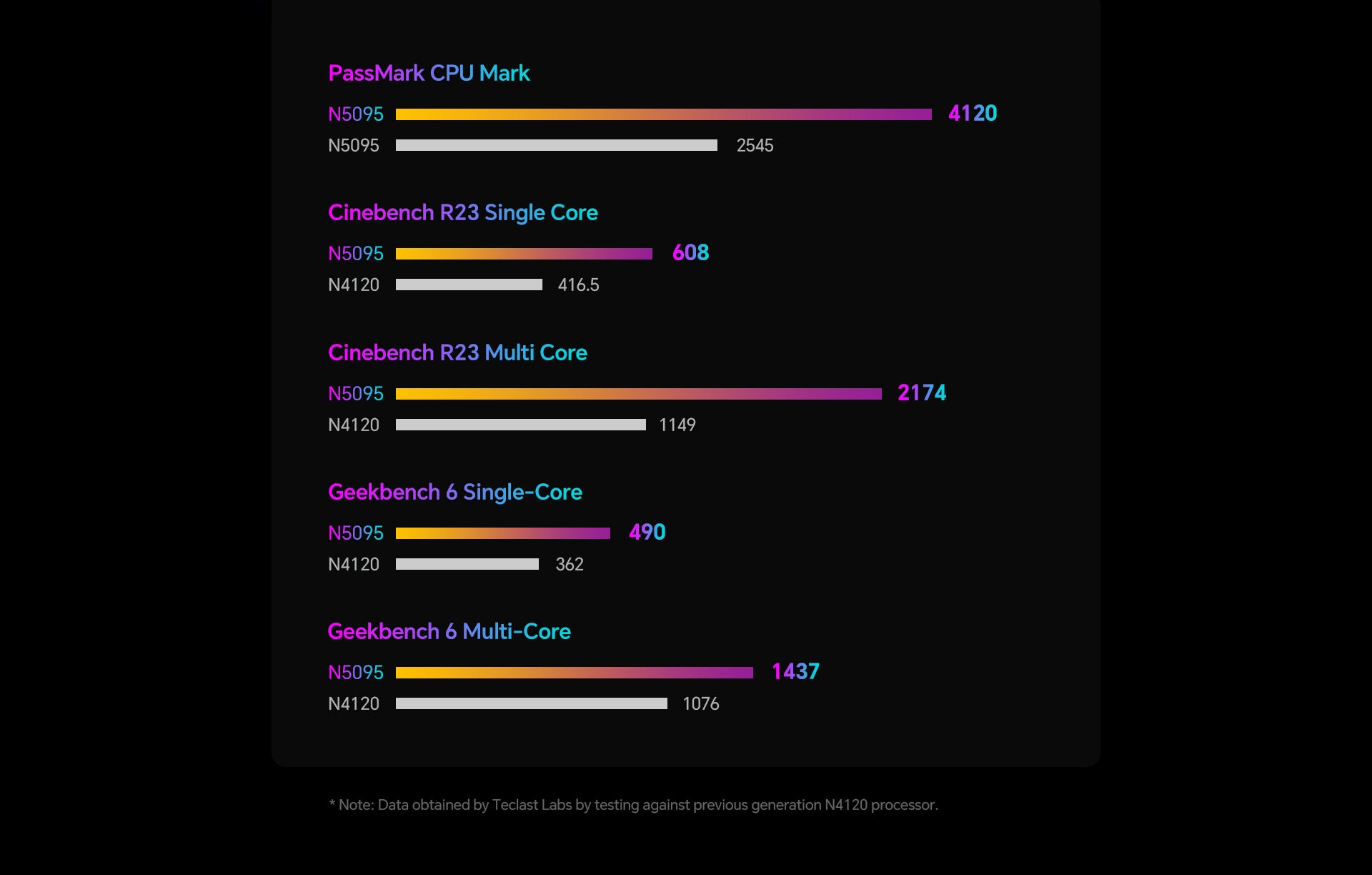Screen dimensions: 1372x875
Task: Click the Teclast Labs footnote text
Action: click(633, 805)
